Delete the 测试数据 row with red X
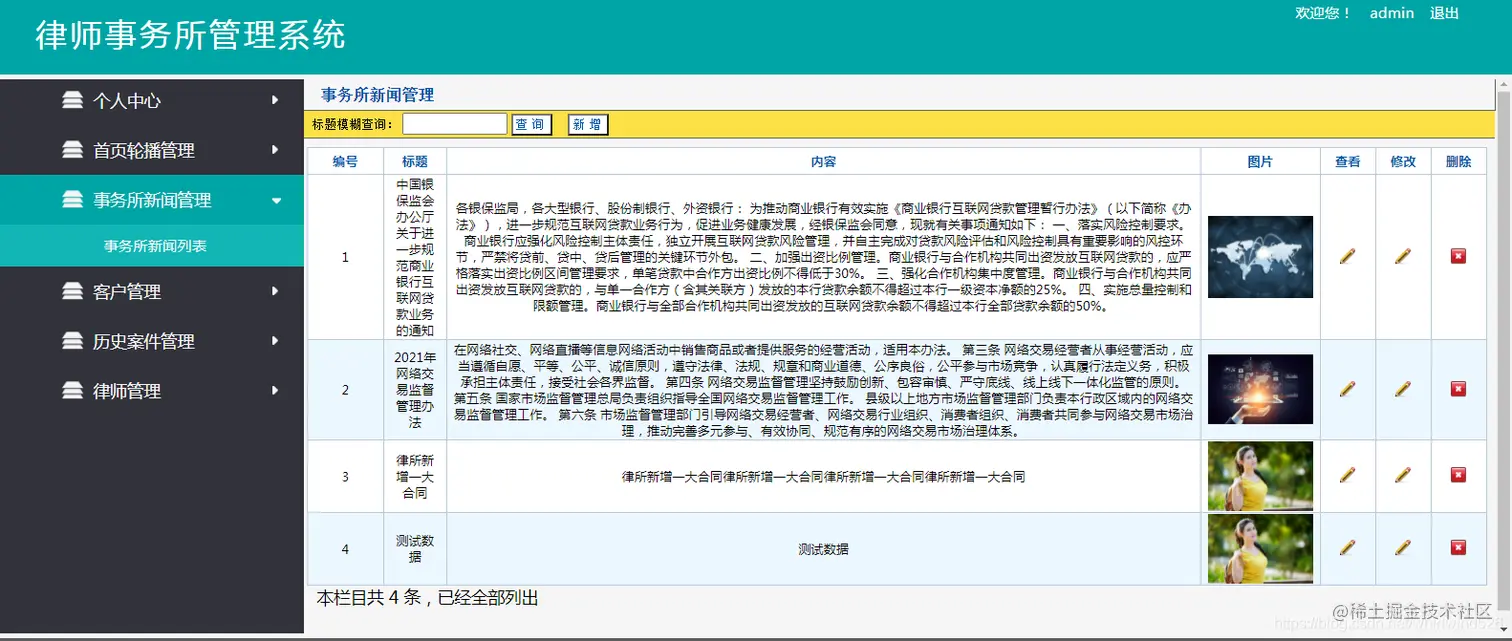This screenshot has height=641, width=1512. 1458,548
